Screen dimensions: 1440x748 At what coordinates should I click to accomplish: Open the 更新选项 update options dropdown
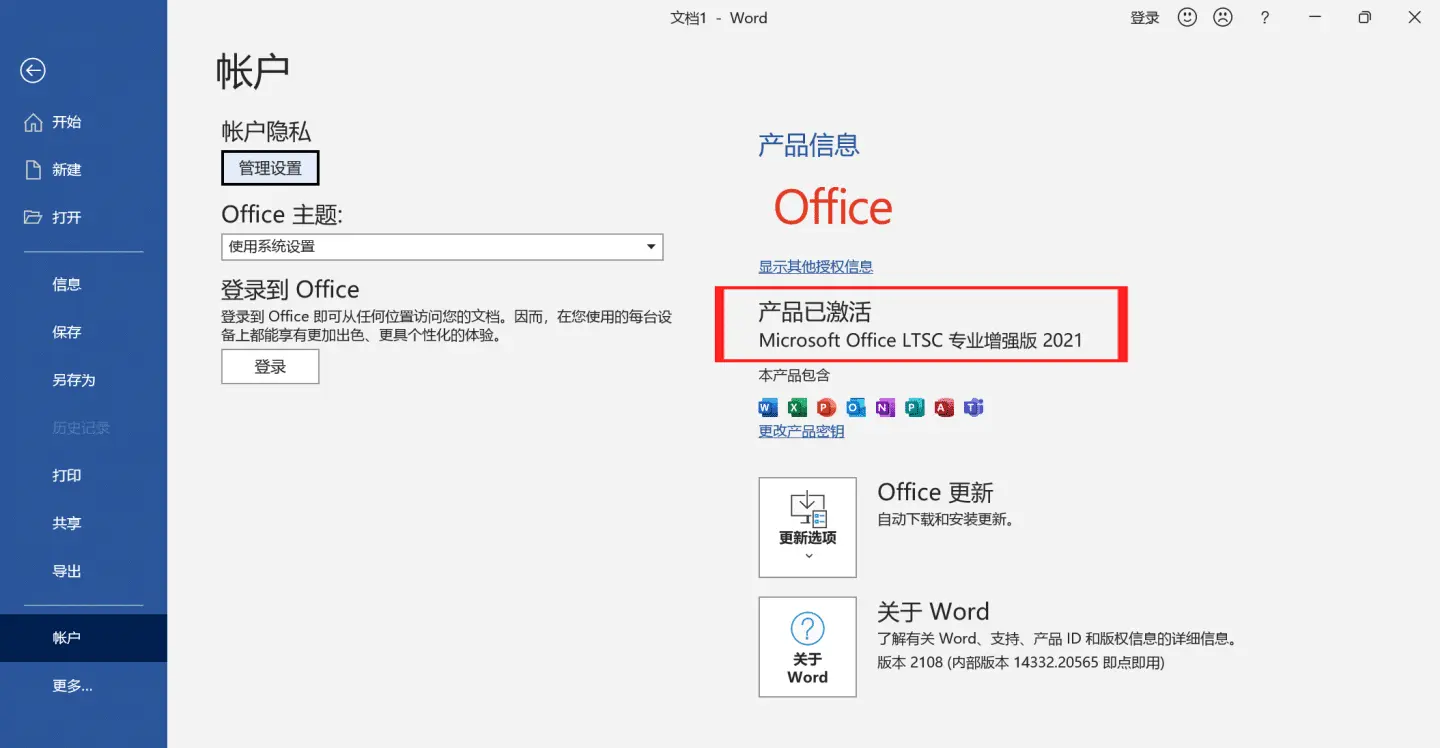pos(807,527)
